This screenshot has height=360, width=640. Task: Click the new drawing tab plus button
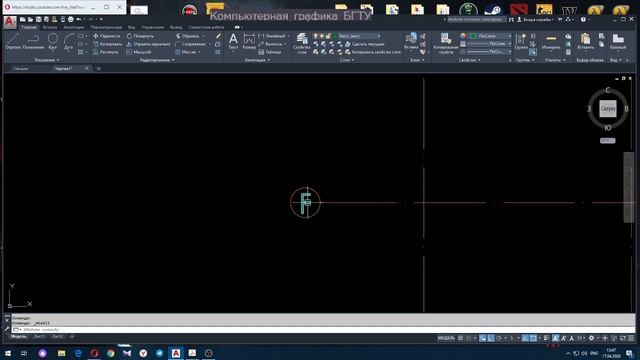coord(98,69)
